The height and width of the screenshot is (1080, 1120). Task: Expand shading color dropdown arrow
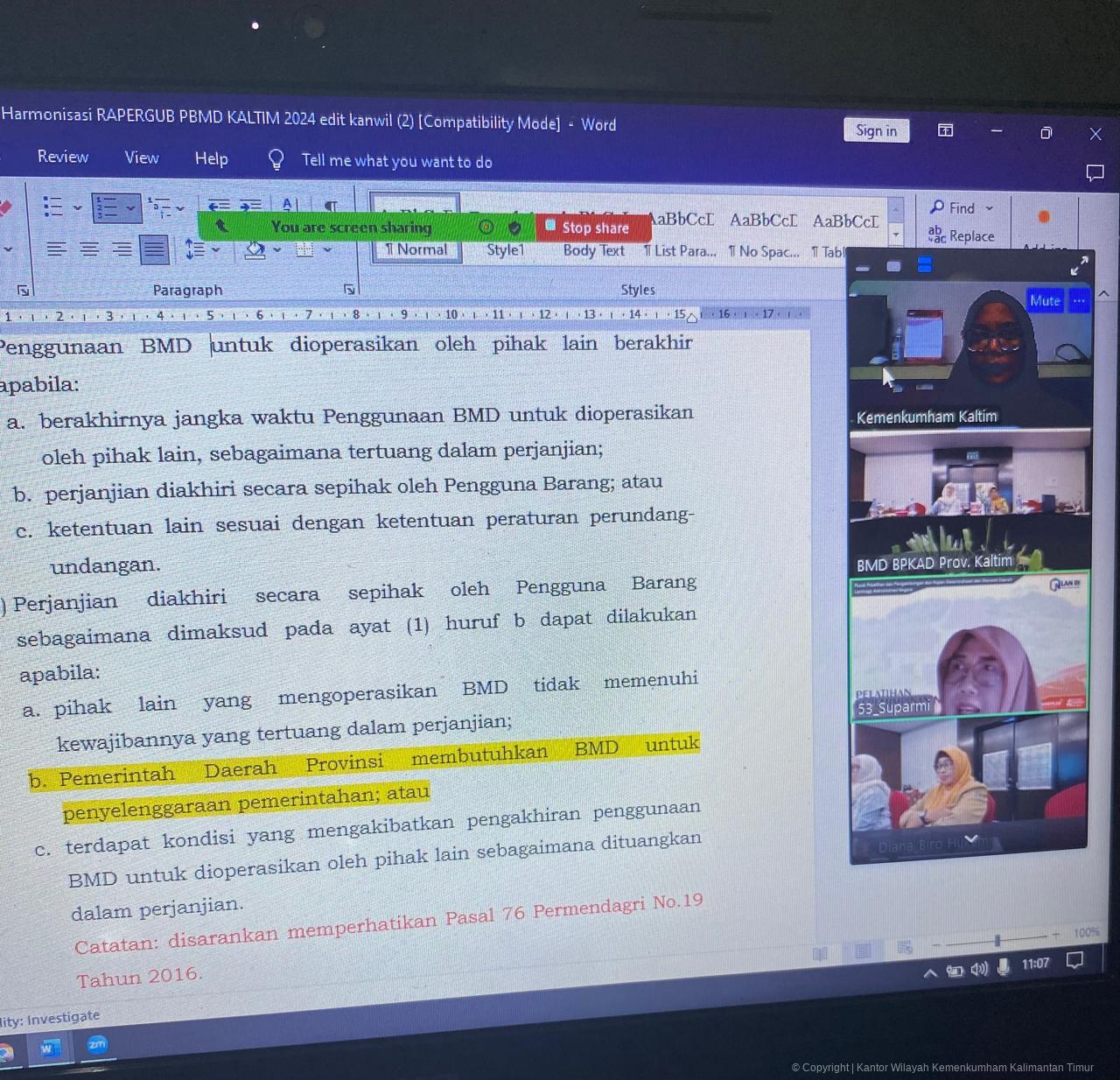click(277, 250)
